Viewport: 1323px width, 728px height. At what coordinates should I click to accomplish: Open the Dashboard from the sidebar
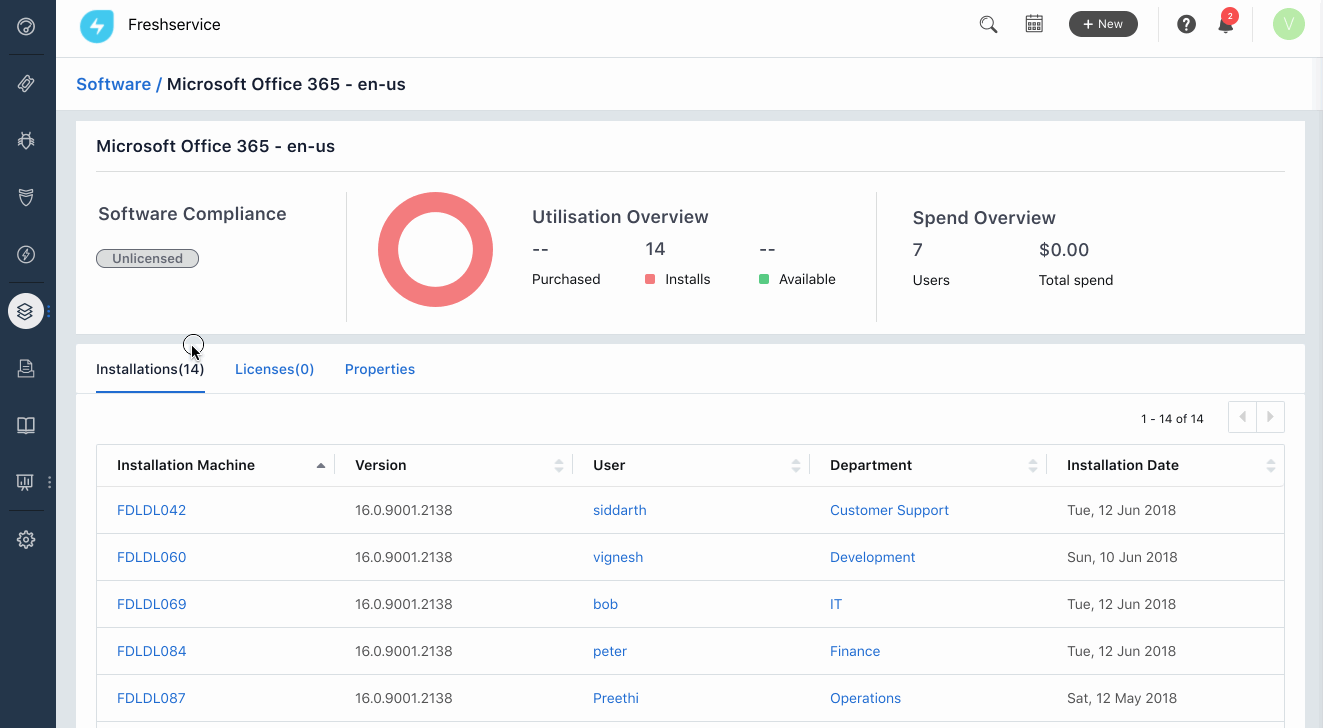coord(26,27)
